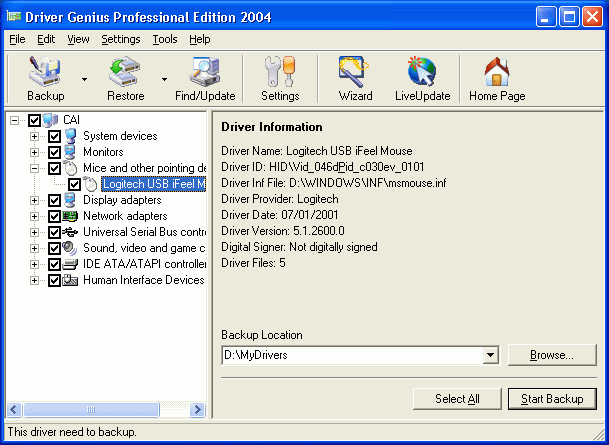
Task: Expand Sound, video and game node
Action: (34, 248)
